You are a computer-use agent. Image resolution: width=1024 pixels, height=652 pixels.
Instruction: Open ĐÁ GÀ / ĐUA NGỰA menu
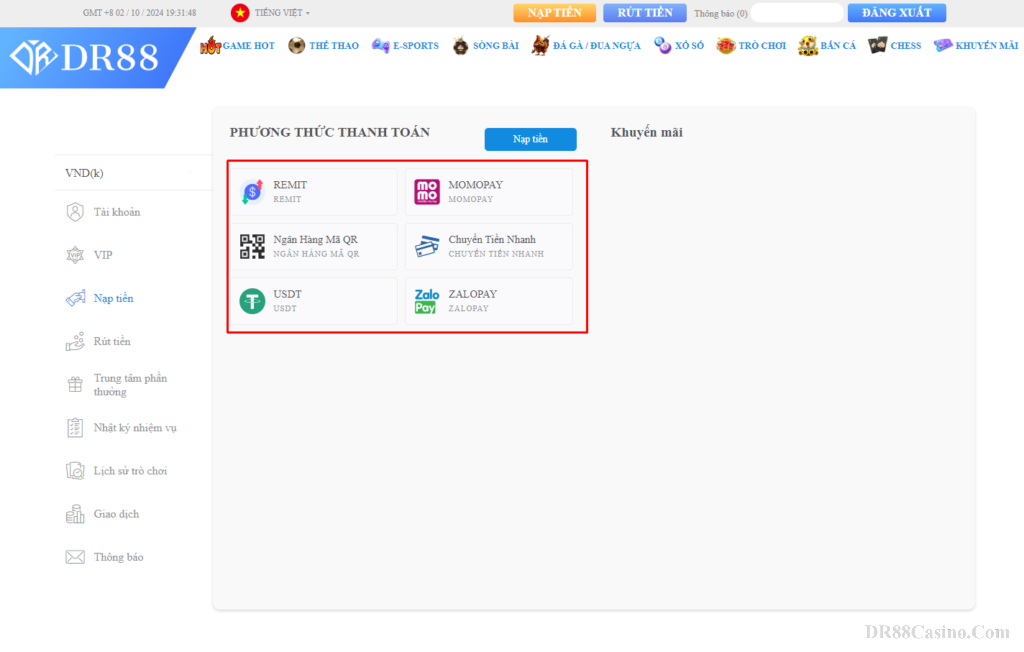coord(597,46)
